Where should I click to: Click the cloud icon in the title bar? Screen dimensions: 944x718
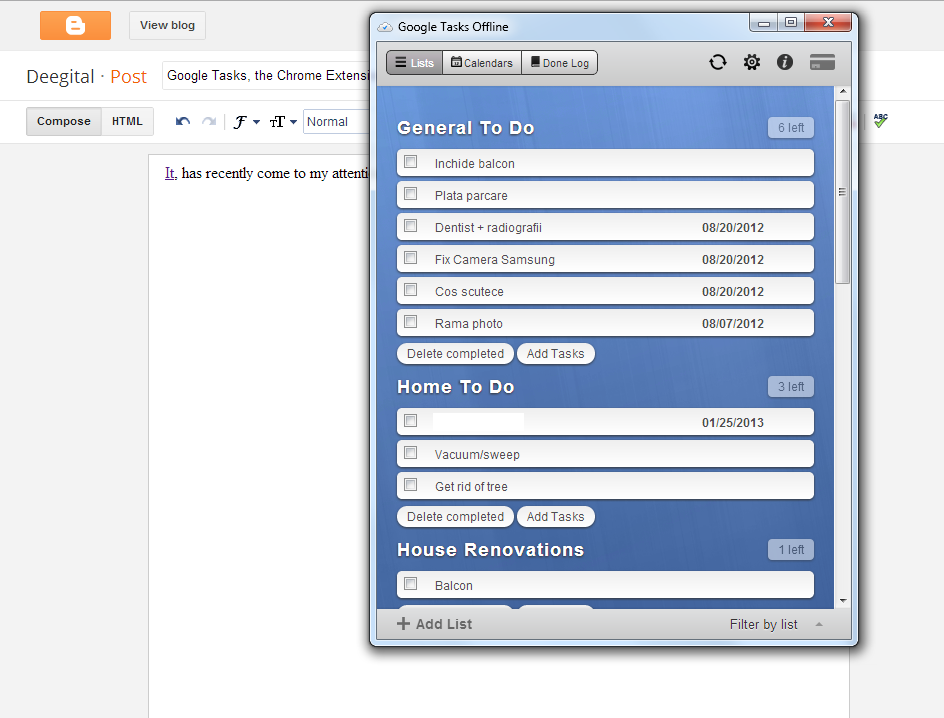(385, 27)
